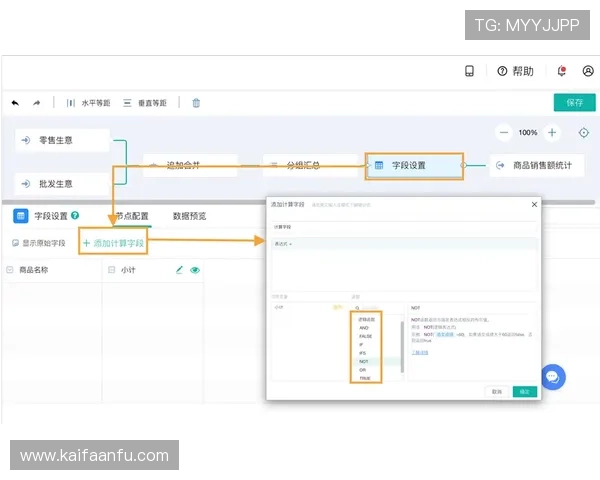Click the function search box in dialog
This screenshot has height=480, width=600.
tap(378, 308)
